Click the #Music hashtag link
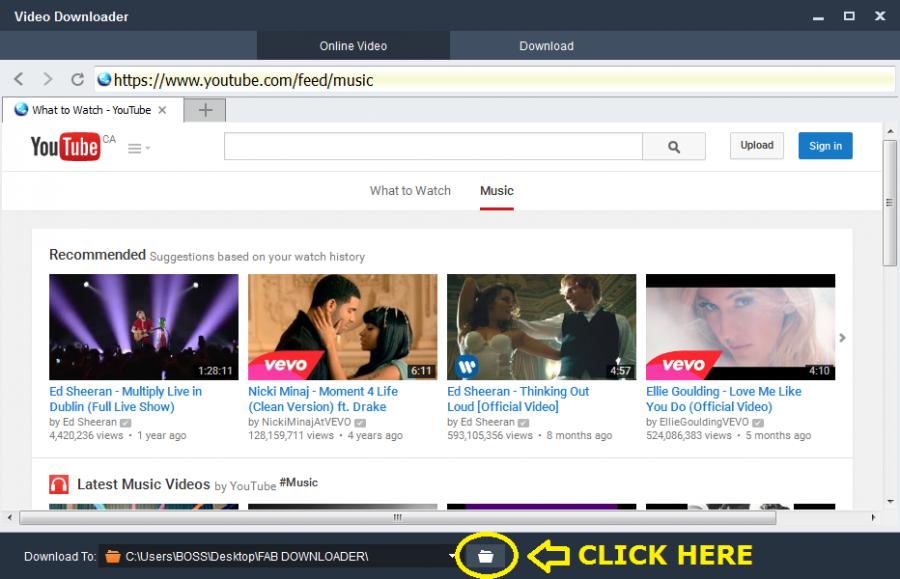 click(x=298, y=483)
